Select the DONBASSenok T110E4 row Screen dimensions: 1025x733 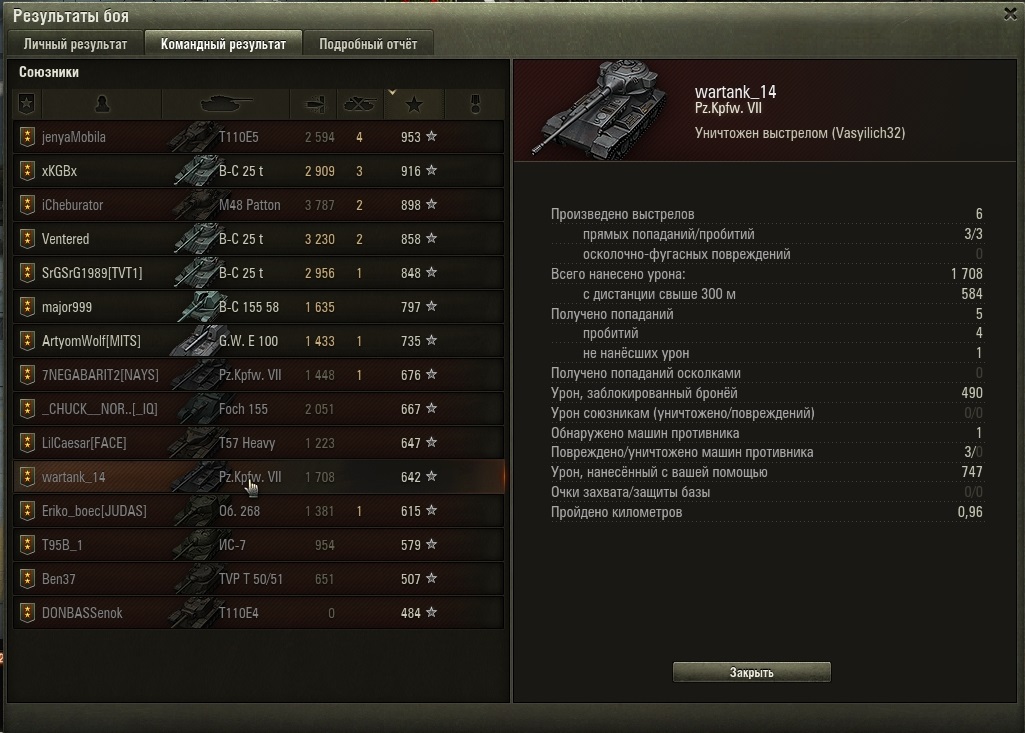258,613
